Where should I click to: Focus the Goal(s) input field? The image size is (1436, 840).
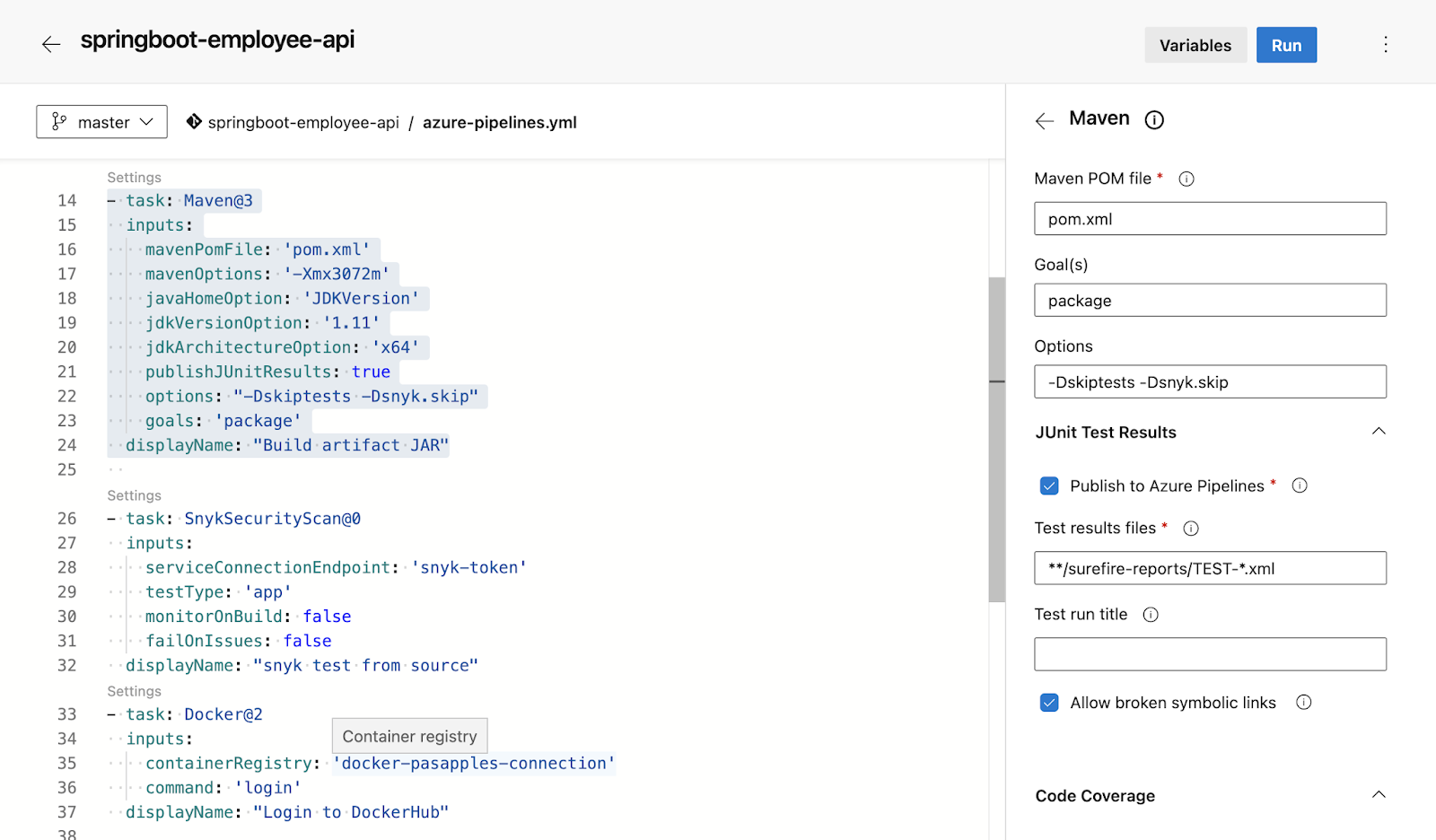pyautogui.click(x=1210, y=301)
